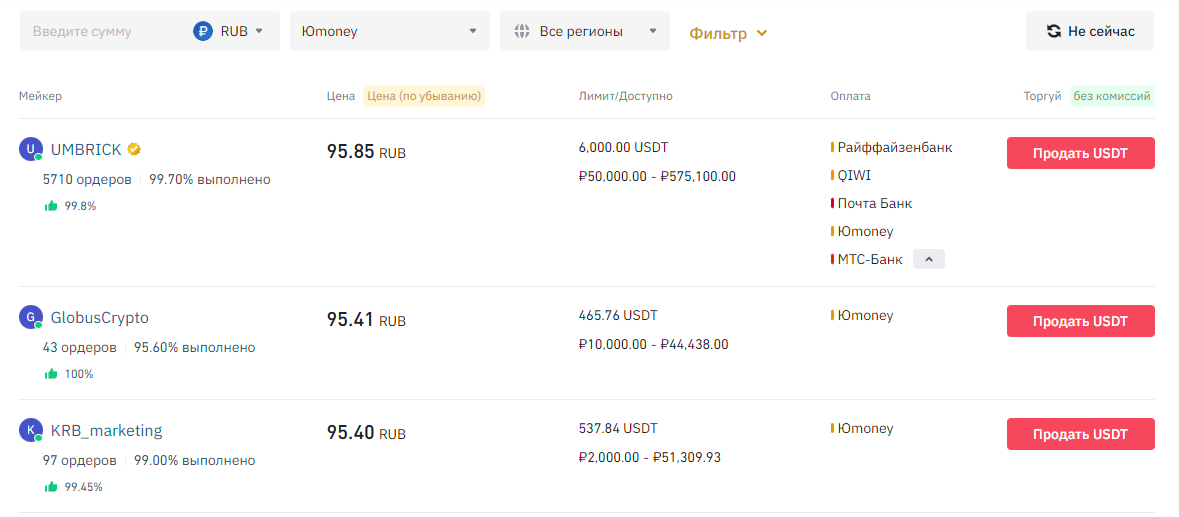
Task: Open KRB_marketing maker profile
Action: (x=106, y=431)
